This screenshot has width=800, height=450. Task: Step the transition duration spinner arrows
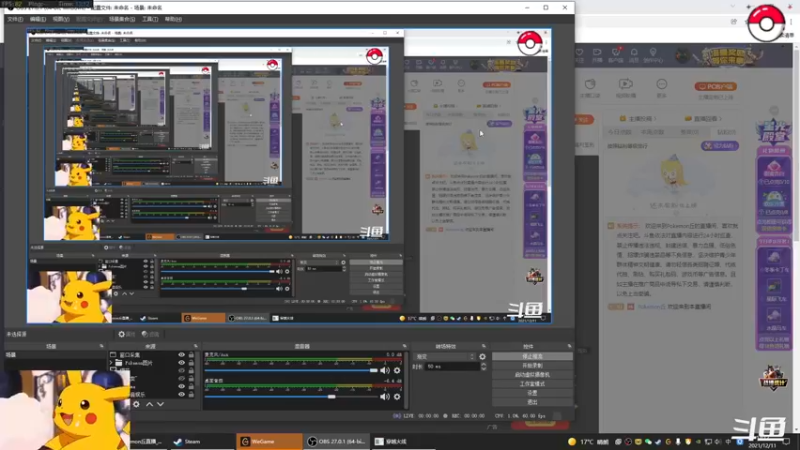click(x=483, y=366)
